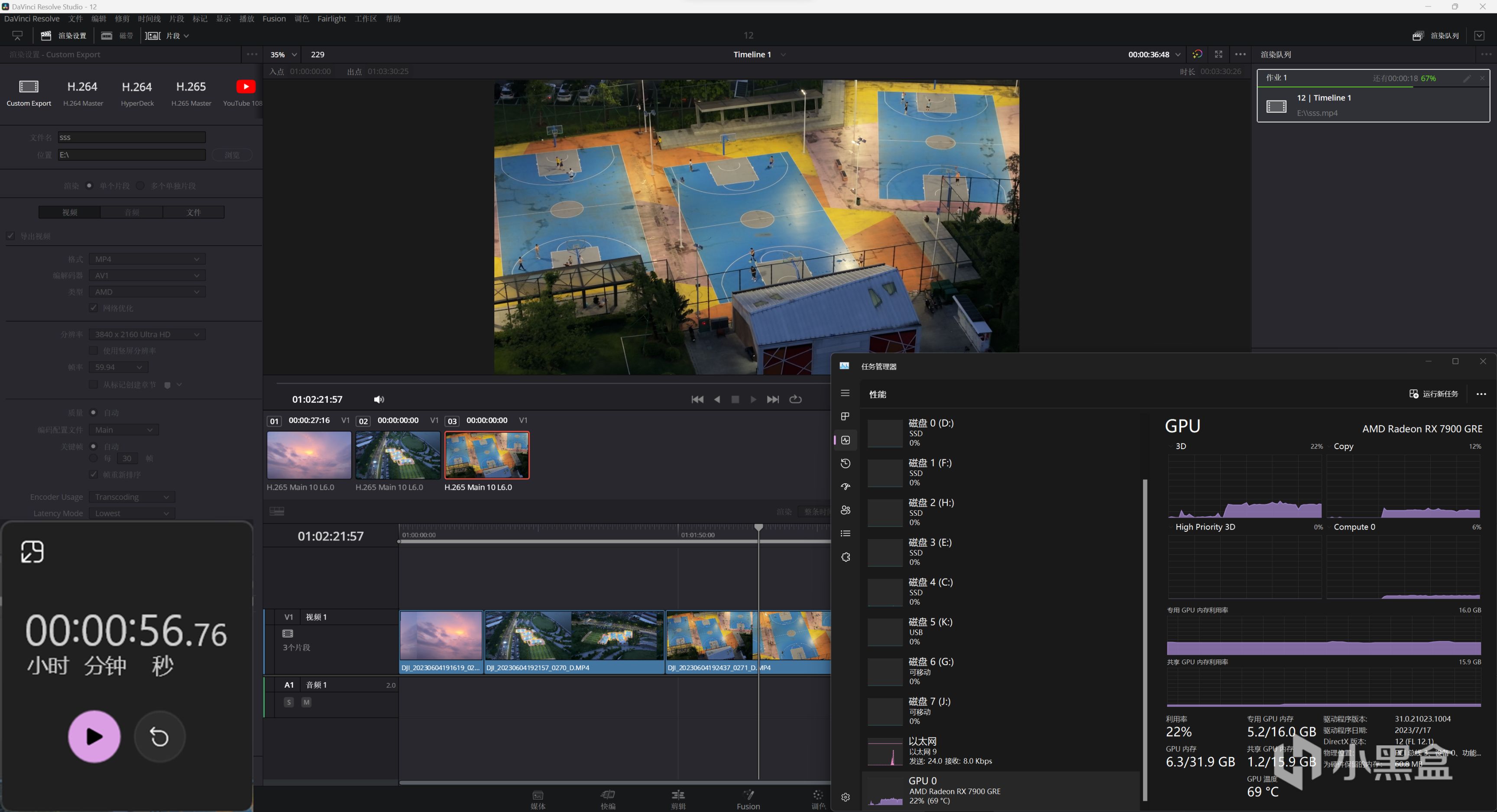Image resolution: width=1497 pixels, height=812 pixels.
Task: Toggle the 网络优化 checkbox
Action: click(x=94, y=308)
